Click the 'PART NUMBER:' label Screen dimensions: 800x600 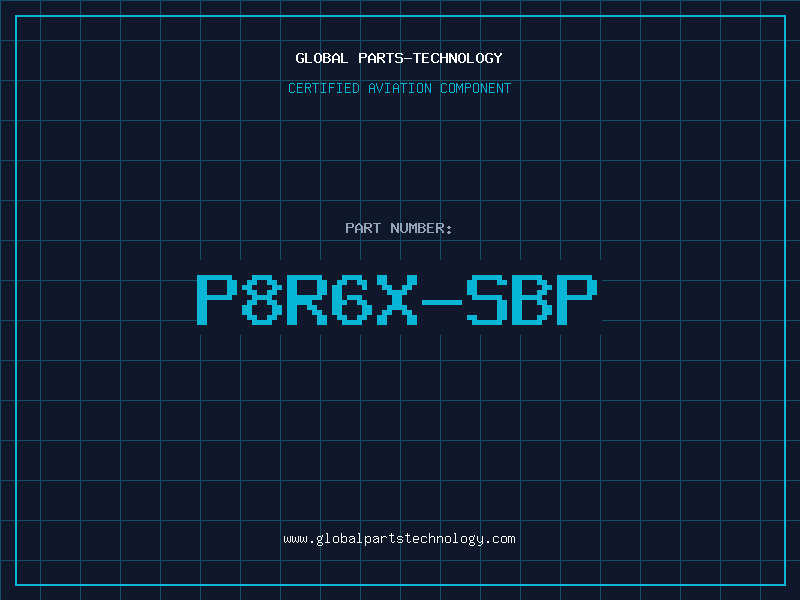pyautogui.click(x=399, y=228)
